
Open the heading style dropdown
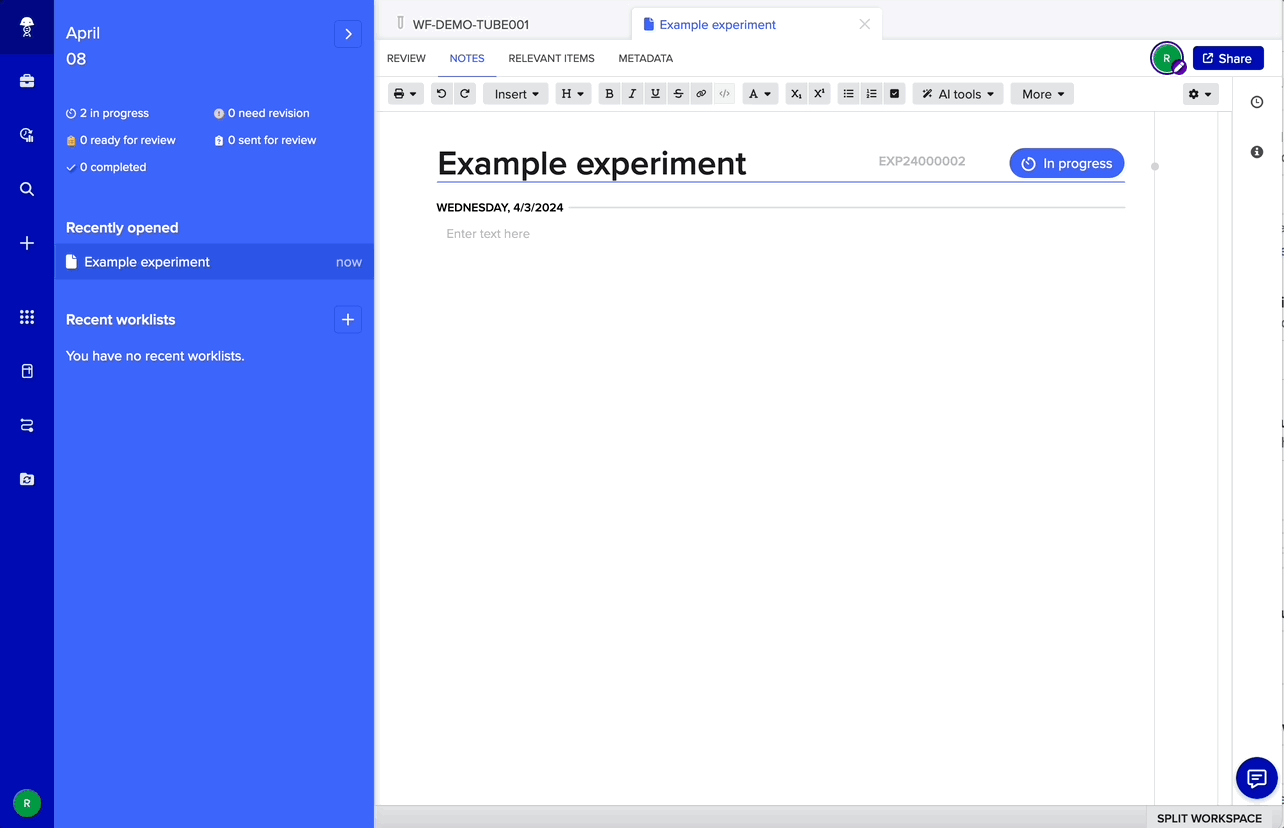tap(573, 94)
